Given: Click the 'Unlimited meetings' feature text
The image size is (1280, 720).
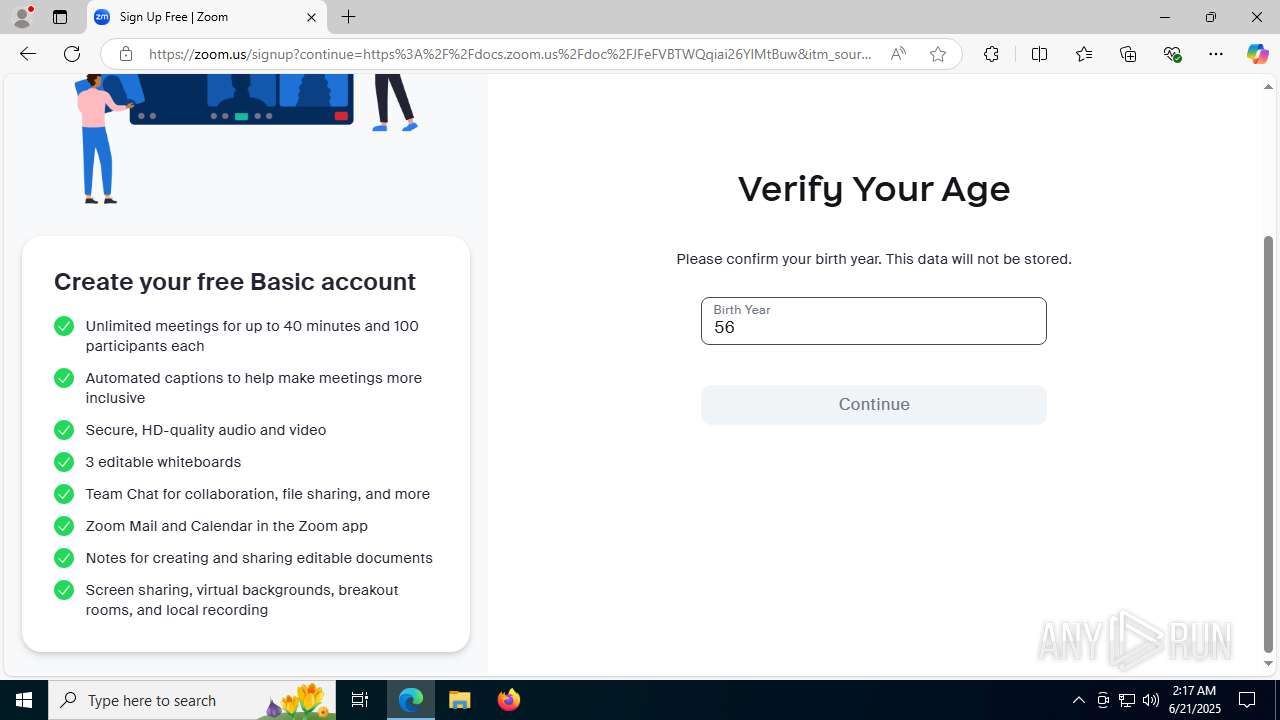Looking at the screenshot, I should click(x=252, y=336).
